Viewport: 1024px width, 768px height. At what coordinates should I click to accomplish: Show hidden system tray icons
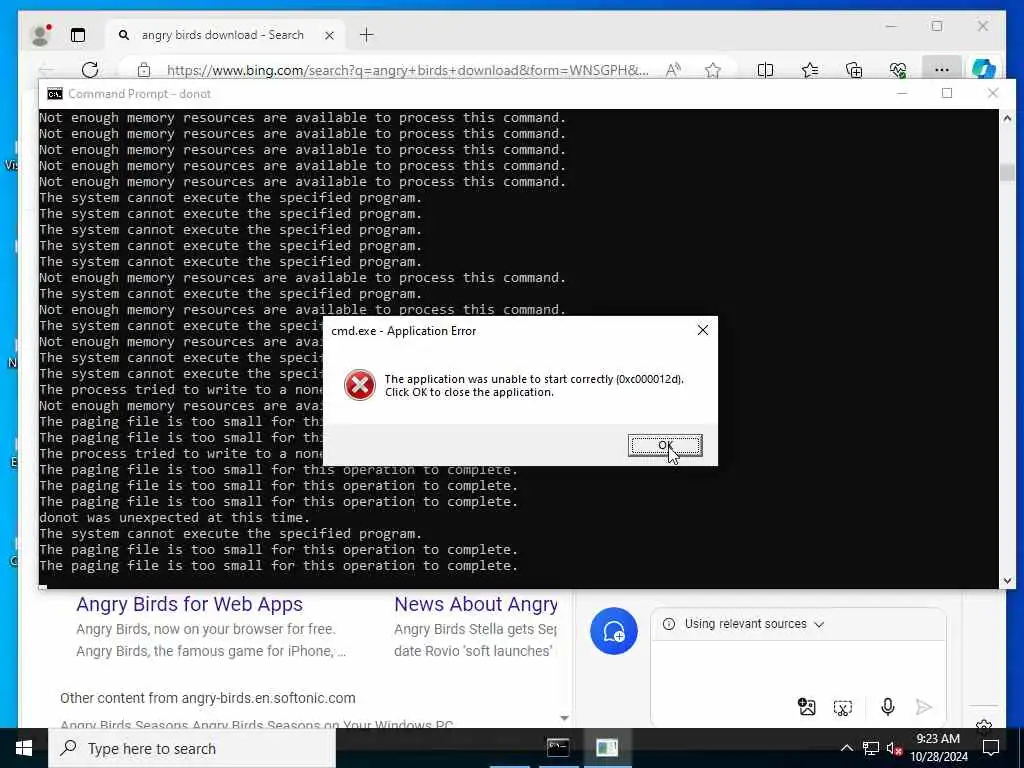846,748
